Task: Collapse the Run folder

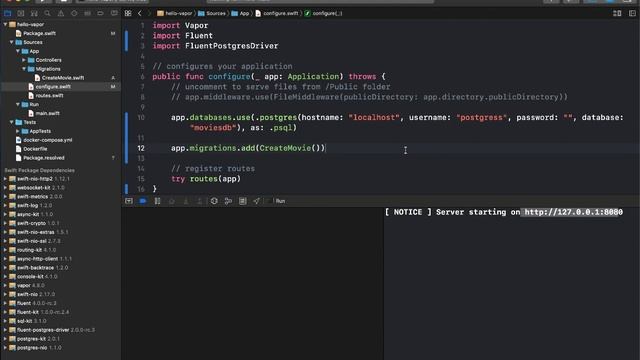Action: click(x=18, y=104)
